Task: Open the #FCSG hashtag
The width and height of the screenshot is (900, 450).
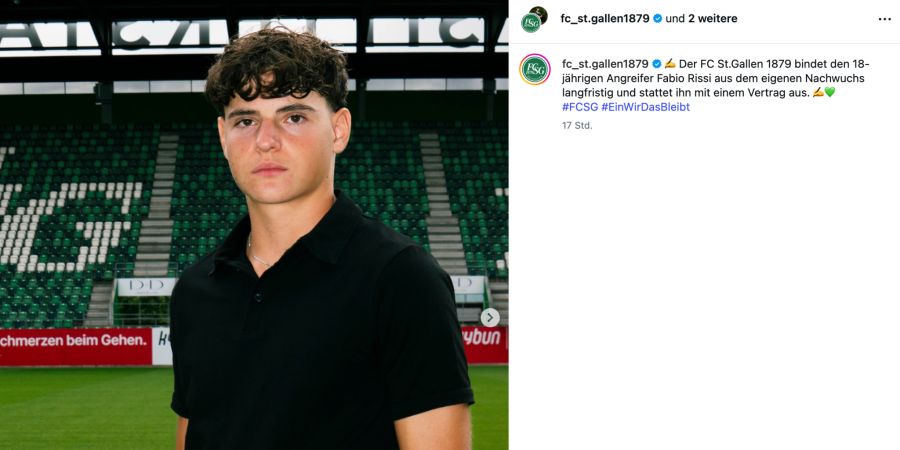Action: (580, 107)
